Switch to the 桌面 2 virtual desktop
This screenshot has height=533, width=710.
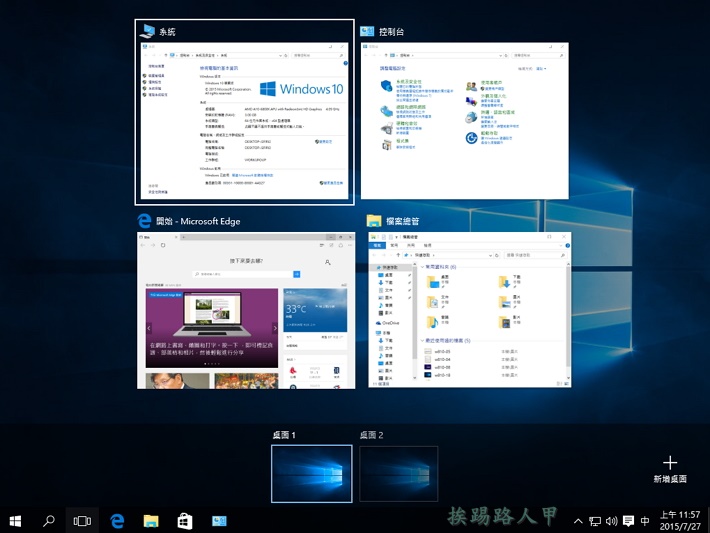click(x=398, y=474)
